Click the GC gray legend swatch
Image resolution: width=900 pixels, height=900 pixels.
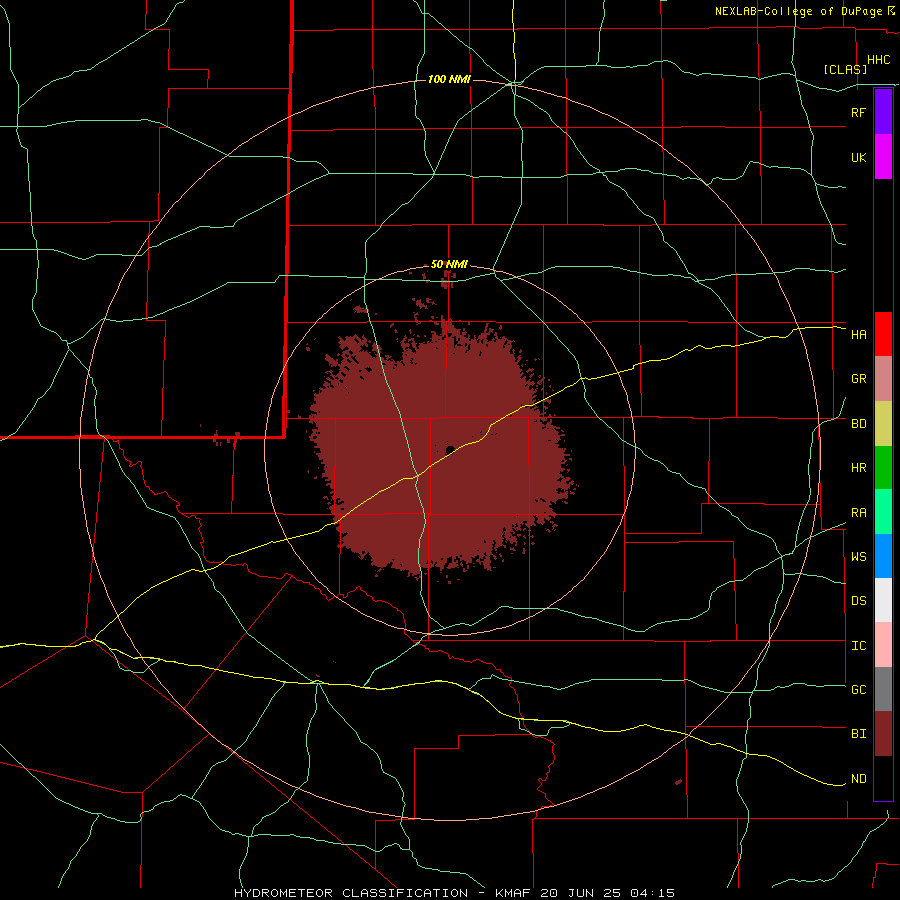pyautogui.click(x=883, y=689)
